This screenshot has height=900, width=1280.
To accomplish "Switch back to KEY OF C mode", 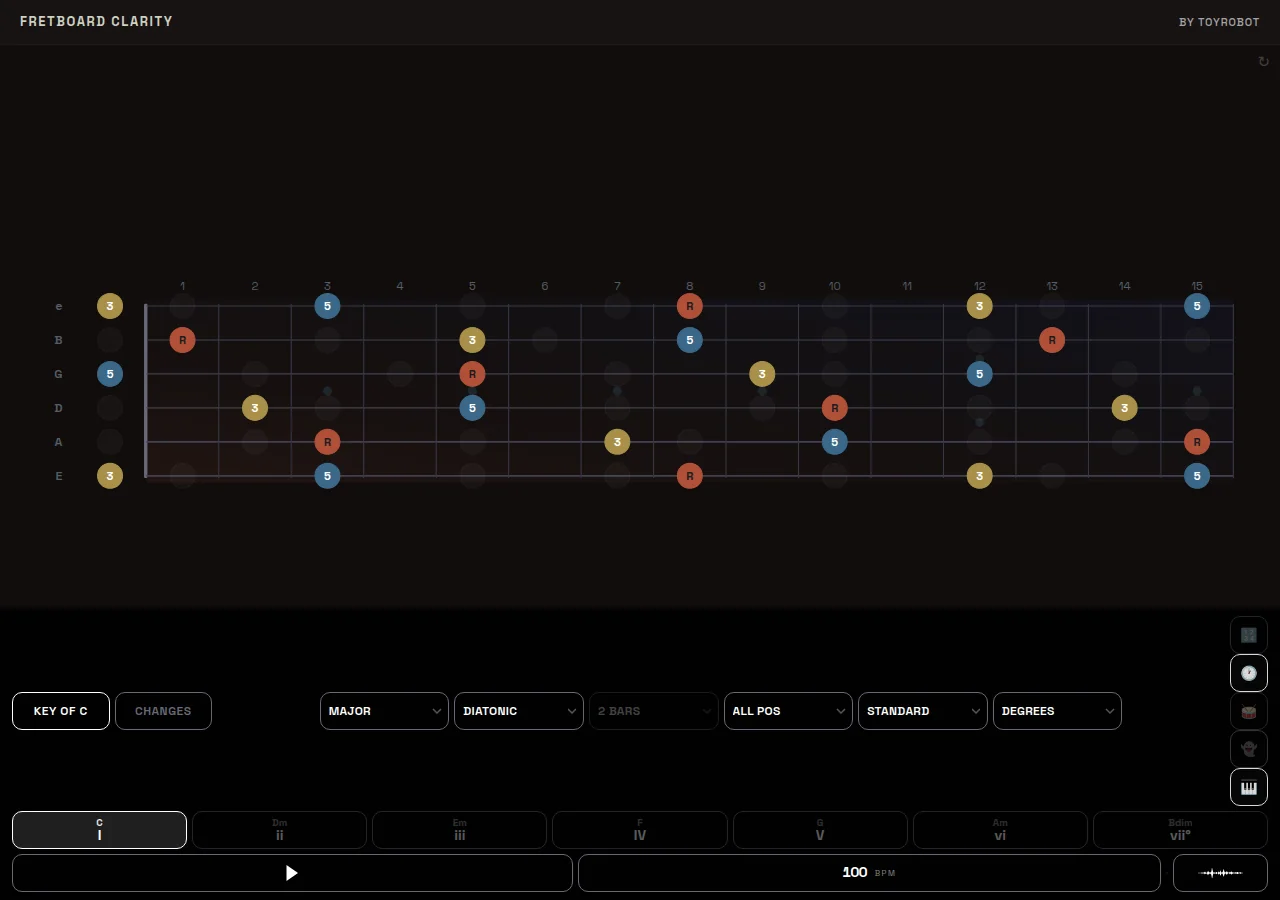I will pyautogui.click(x=61, y=711).
